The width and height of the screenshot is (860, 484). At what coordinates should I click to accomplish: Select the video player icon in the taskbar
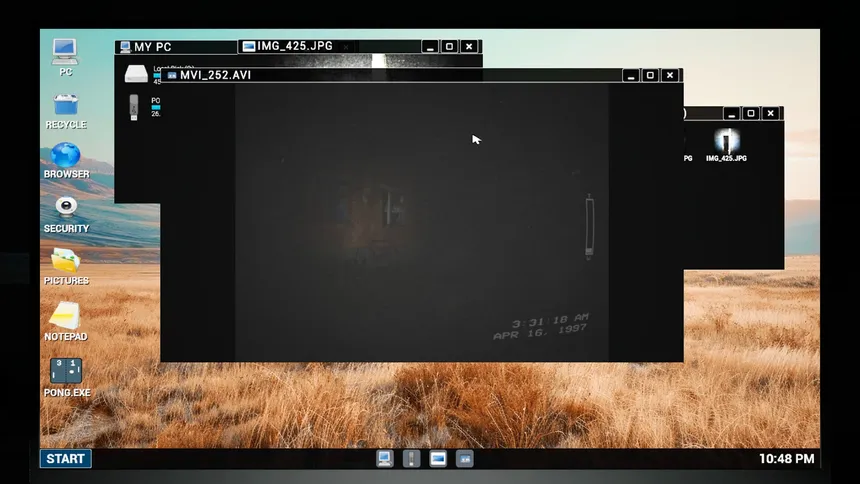[x=465, y=459]
